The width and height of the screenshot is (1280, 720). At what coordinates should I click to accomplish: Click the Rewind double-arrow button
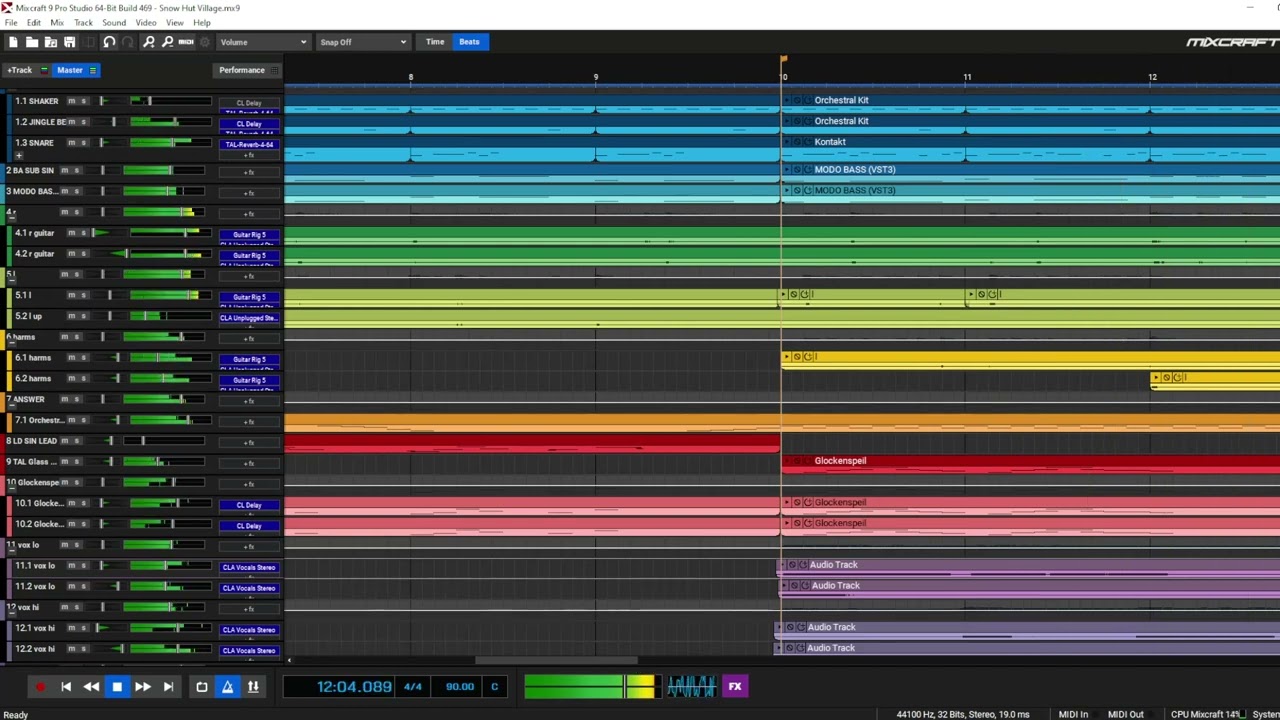point(91,687)
